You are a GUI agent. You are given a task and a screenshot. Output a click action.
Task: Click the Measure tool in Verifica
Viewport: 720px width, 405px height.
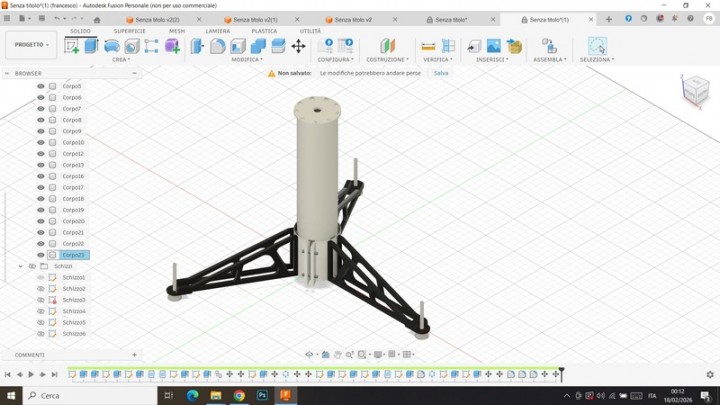click(x=428, y=46)
